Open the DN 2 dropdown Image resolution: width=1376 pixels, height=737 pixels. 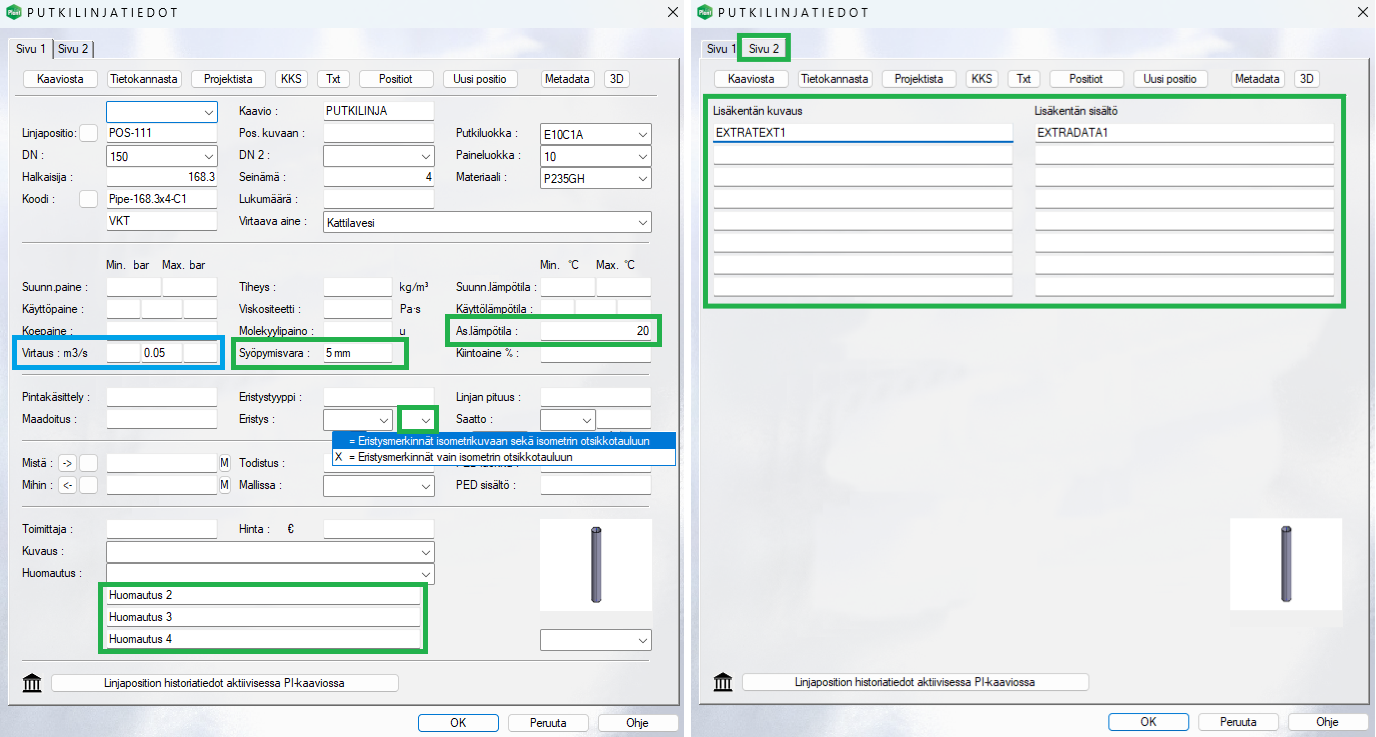[379, 157]
